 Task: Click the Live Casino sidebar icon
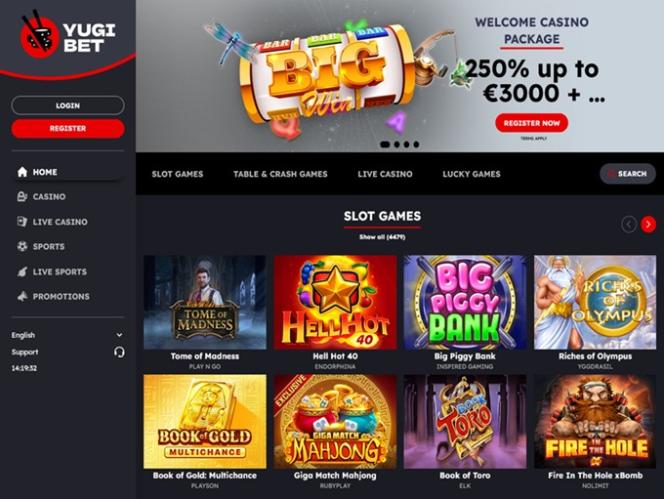click(22, 222)
